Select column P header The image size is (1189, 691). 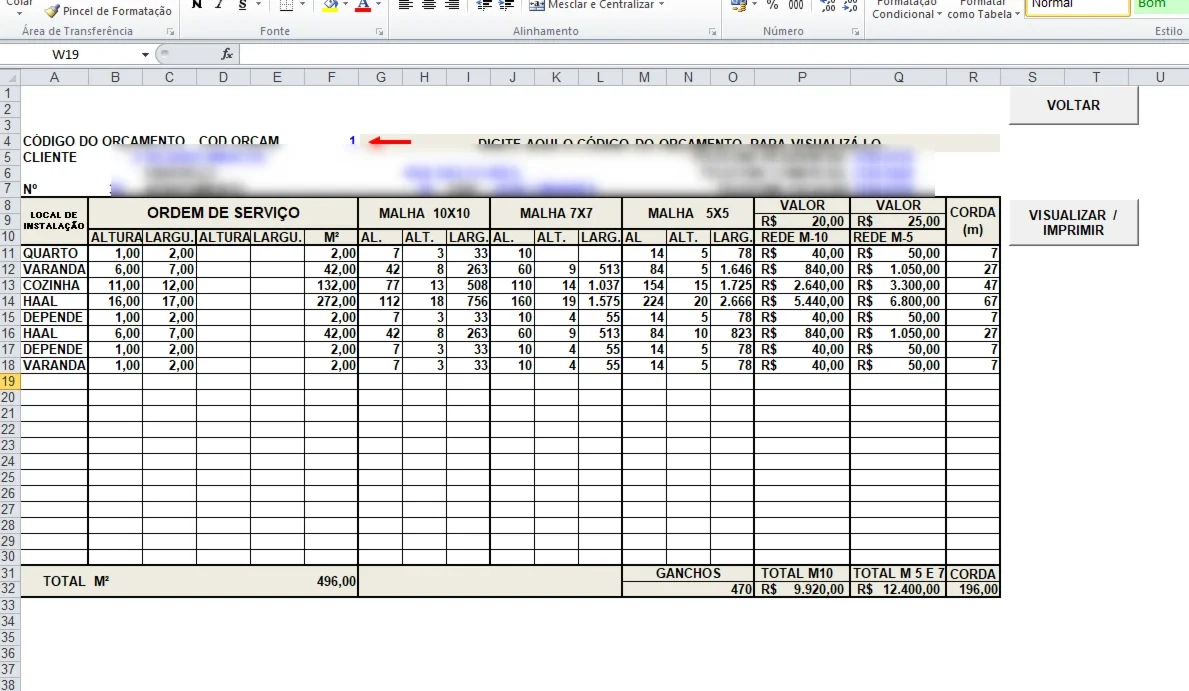[802, 77]
